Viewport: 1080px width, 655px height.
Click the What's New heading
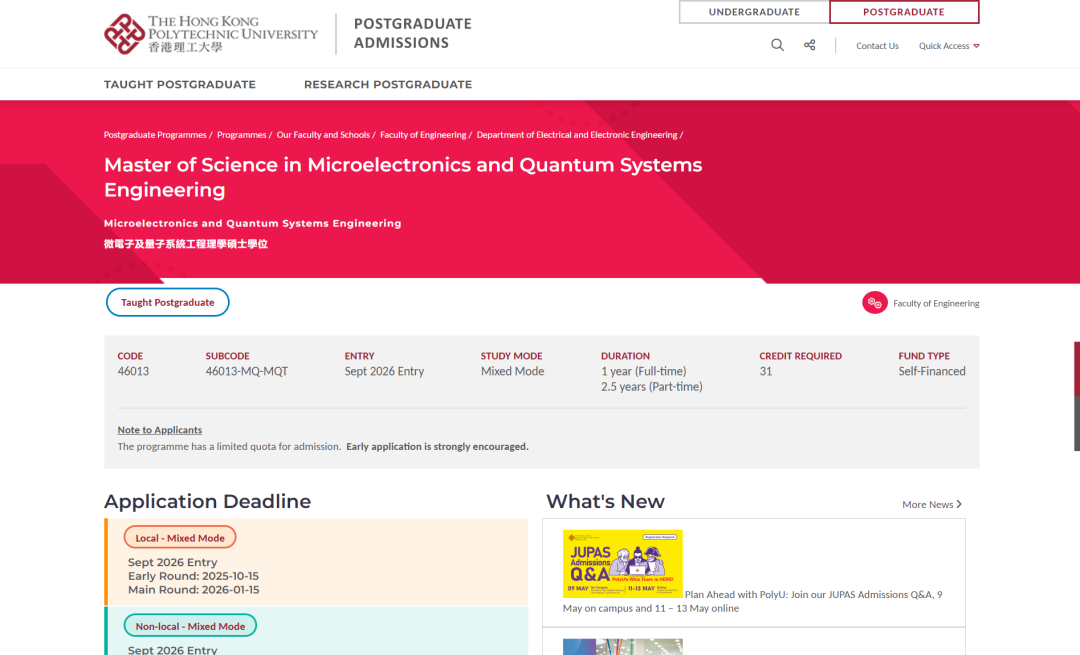(x=605, y=501)
